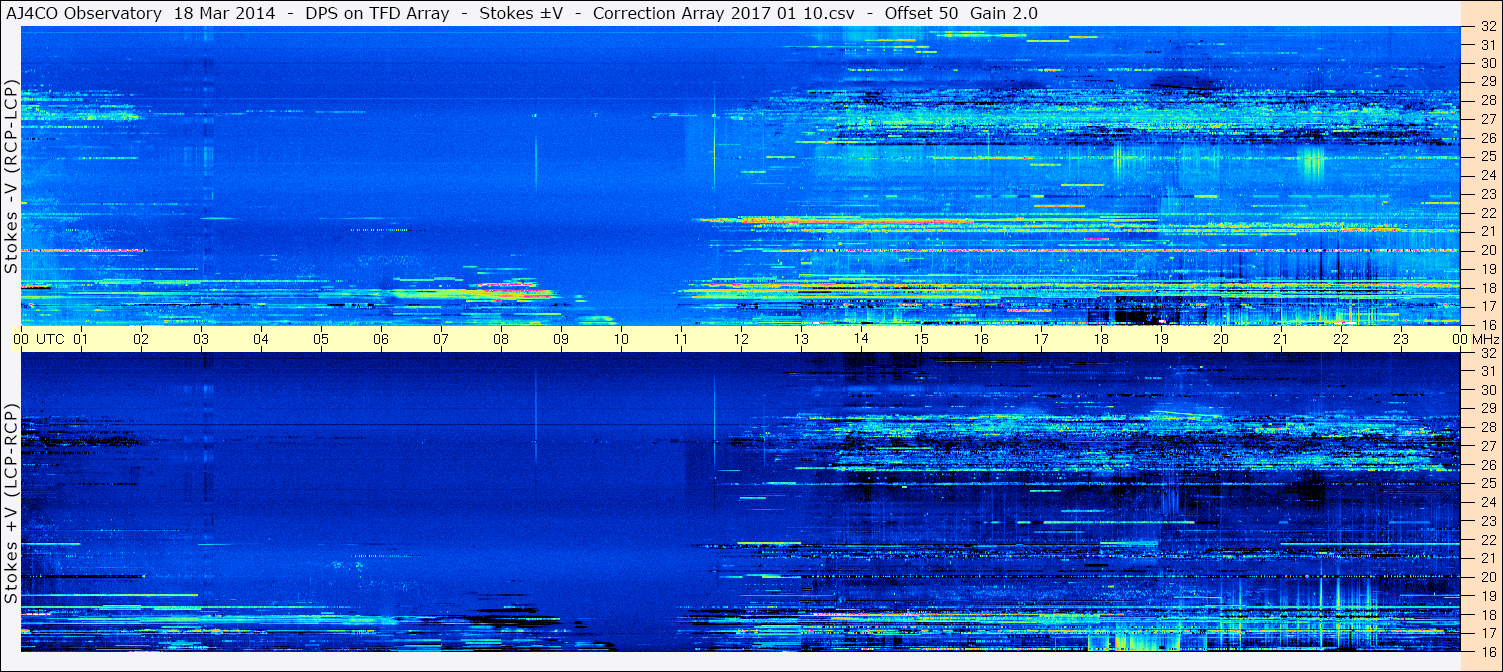Click the 32 MHz label of Stokes +V panel

[1488, 353]
